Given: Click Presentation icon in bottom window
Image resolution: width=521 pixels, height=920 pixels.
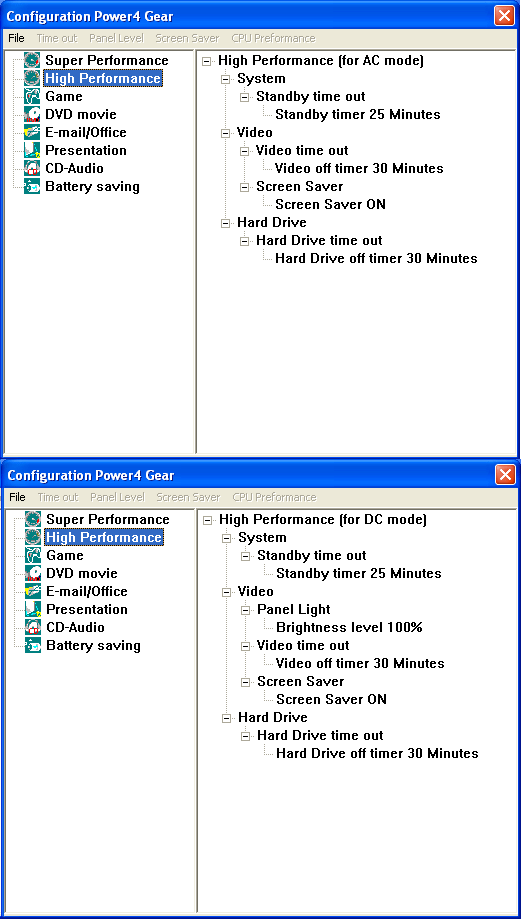Looking at the screenshot, I should click(x=33, y=609).
